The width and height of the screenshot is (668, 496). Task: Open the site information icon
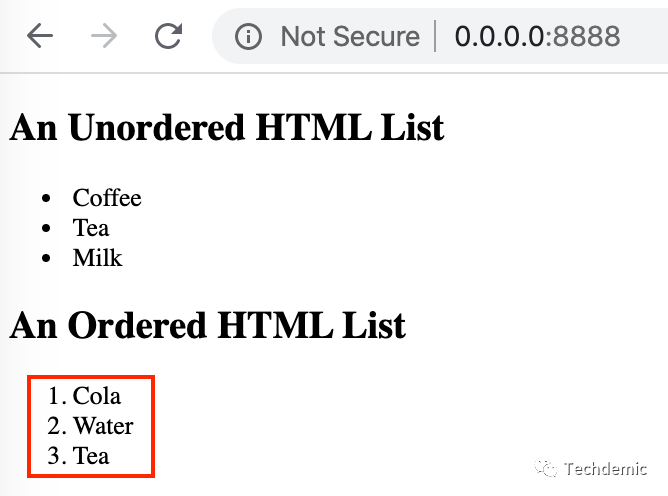[248, 37]
